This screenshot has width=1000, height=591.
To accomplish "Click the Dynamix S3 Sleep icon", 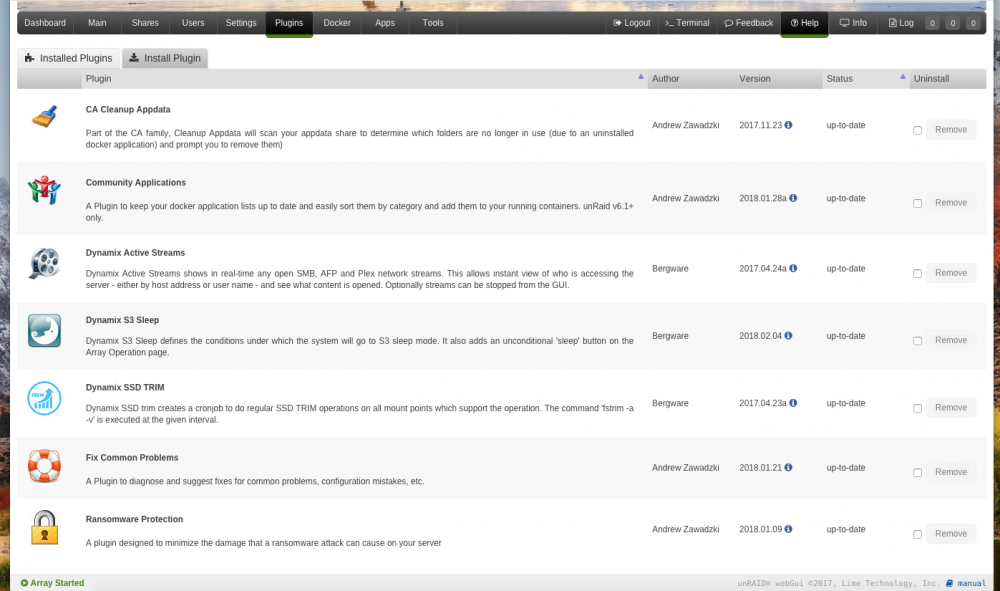I will pos(44,330).
